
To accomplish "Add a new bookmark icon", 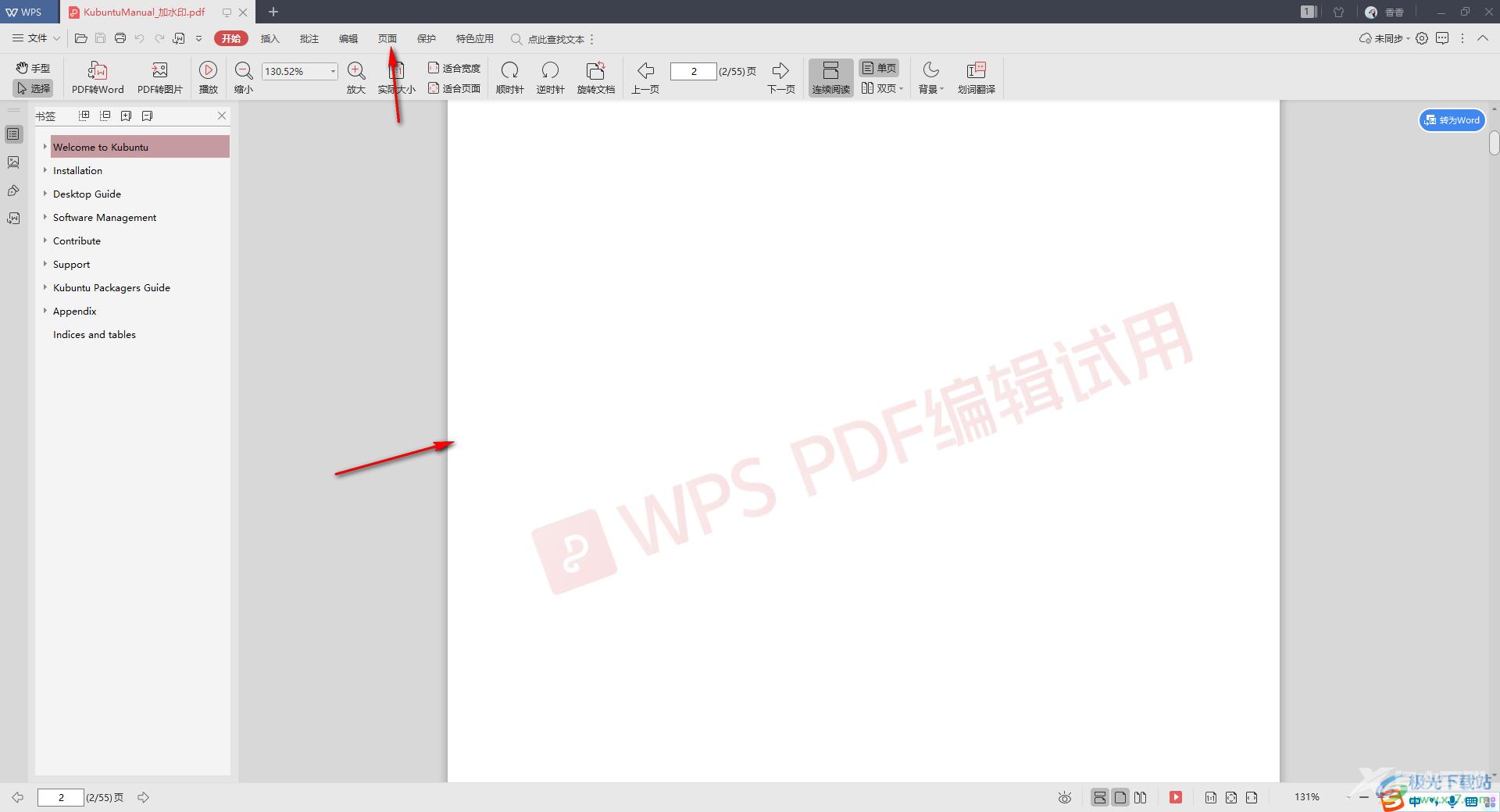I will click(x=126, y=116).
